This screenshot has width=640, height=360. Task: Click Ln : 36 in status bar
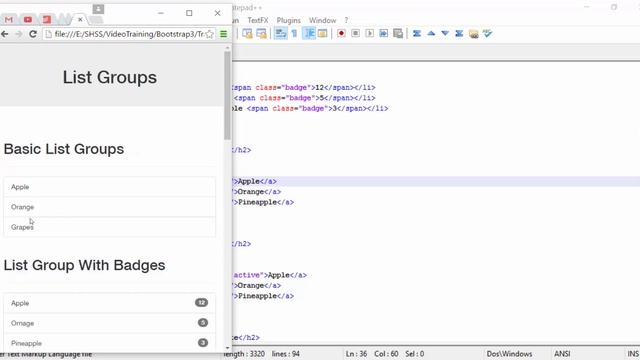coord(356,354)
